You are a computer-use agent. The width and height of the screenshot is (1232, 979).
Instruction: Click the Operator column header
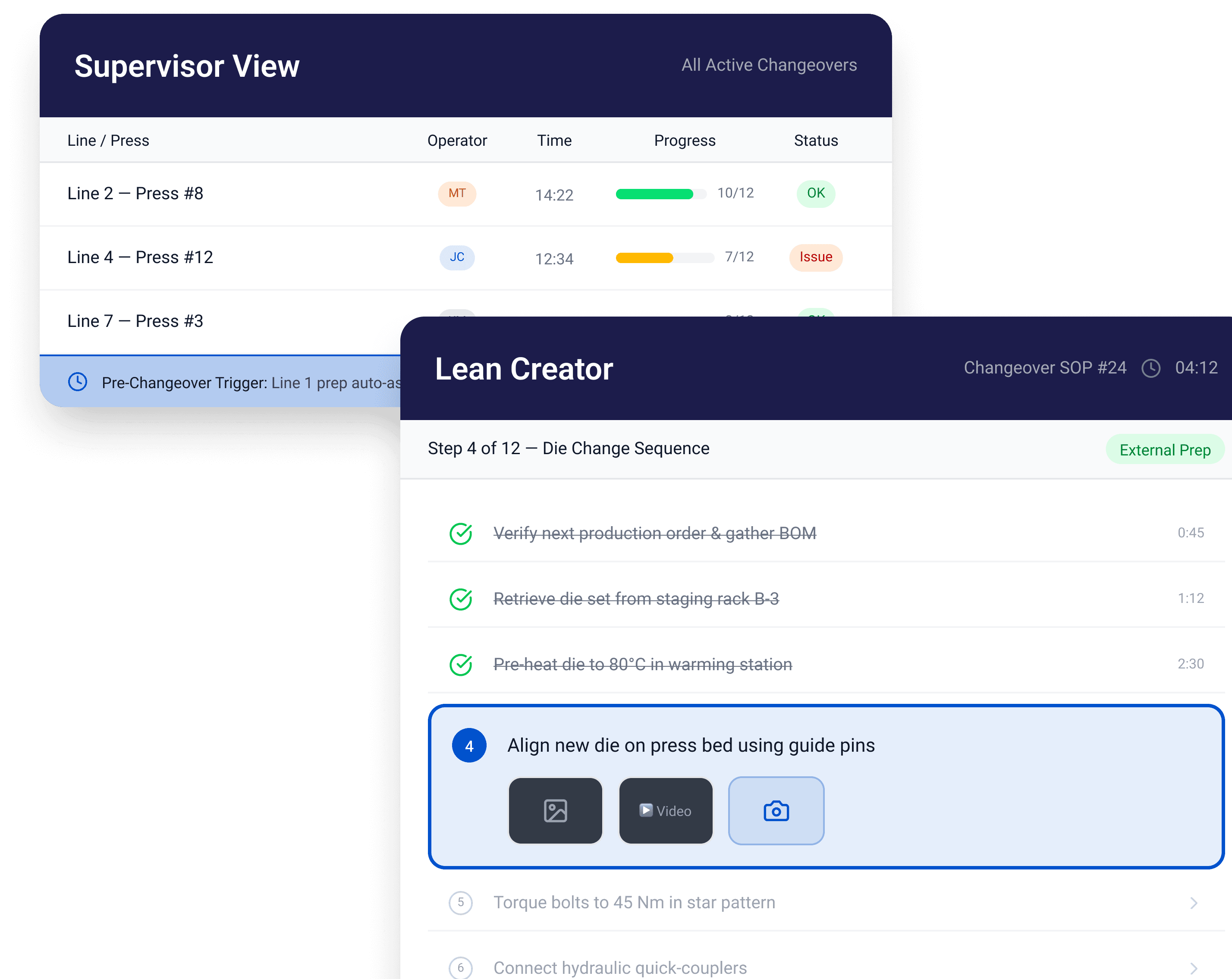click(x=456, y=141)
